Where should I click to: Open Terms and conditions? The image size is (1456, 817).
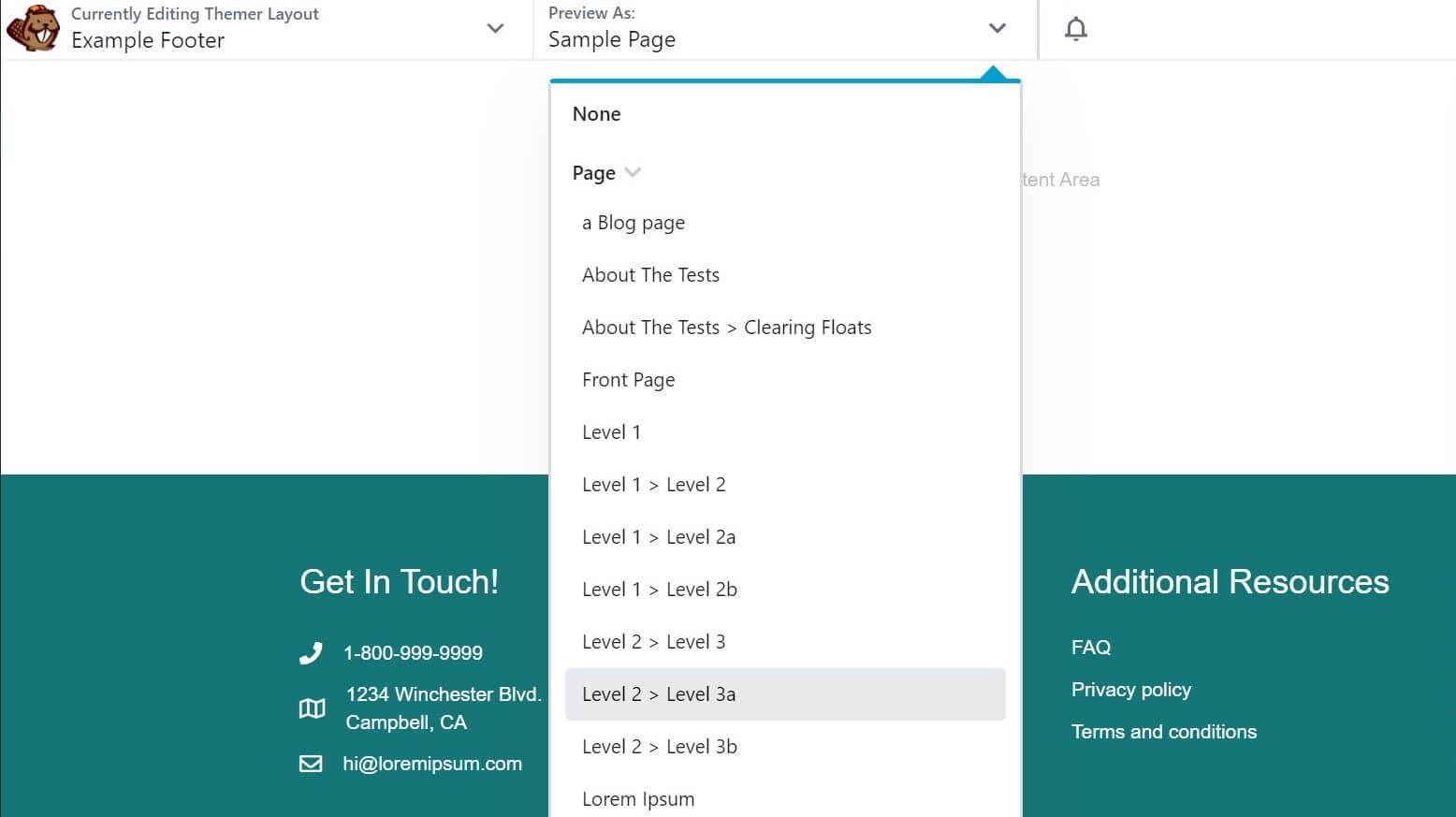tap(1163, 731)
